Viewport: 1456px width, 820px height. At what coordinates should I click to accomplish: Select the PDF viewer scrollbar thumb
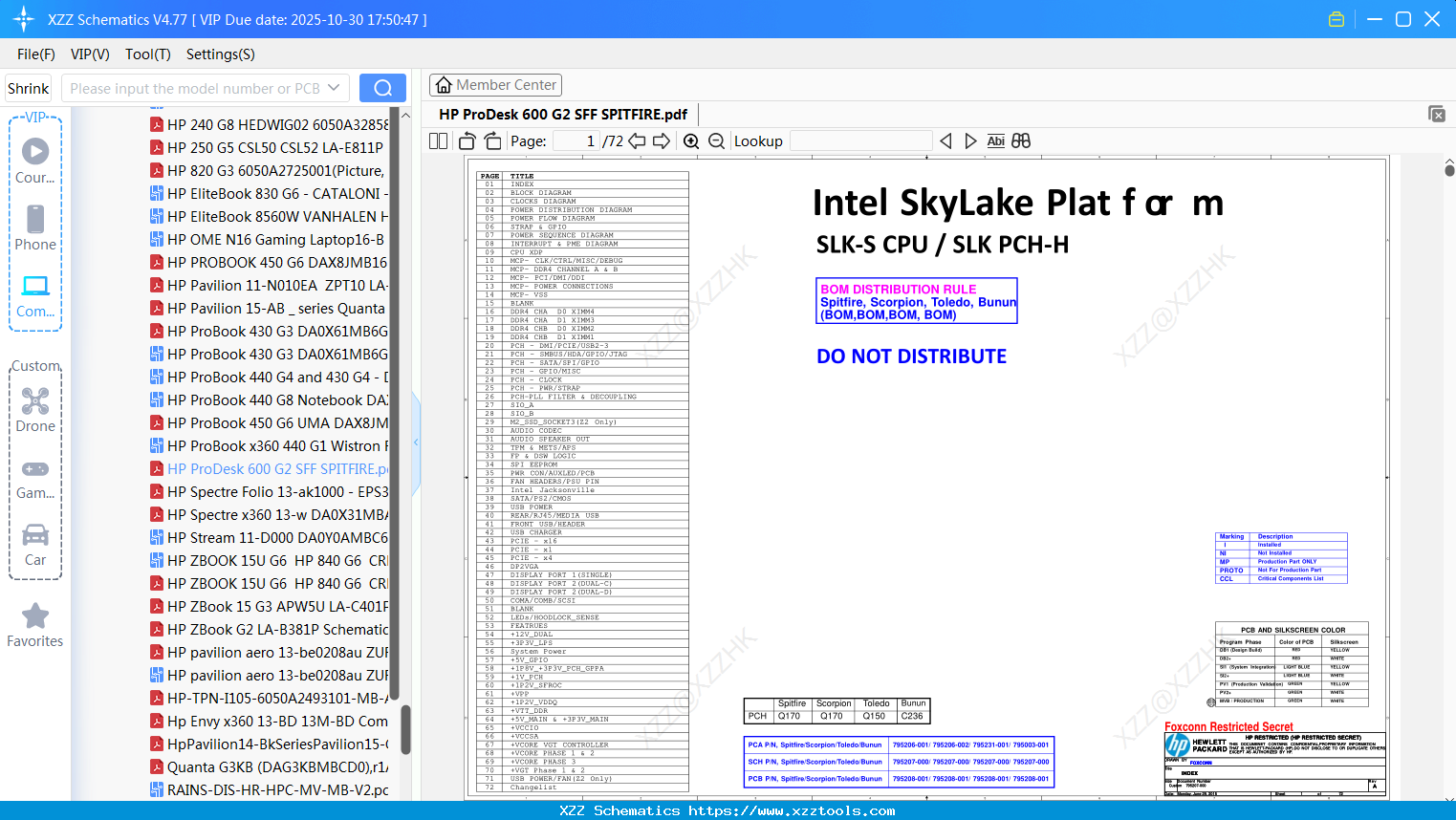coord(1449,170)
